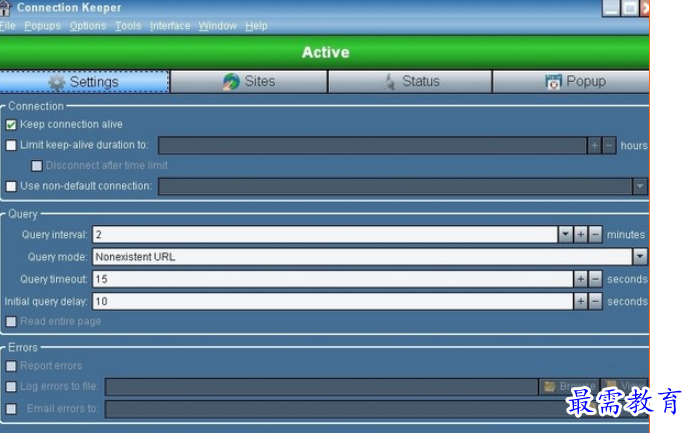Open the Options menu

click(x=88, y=26)
